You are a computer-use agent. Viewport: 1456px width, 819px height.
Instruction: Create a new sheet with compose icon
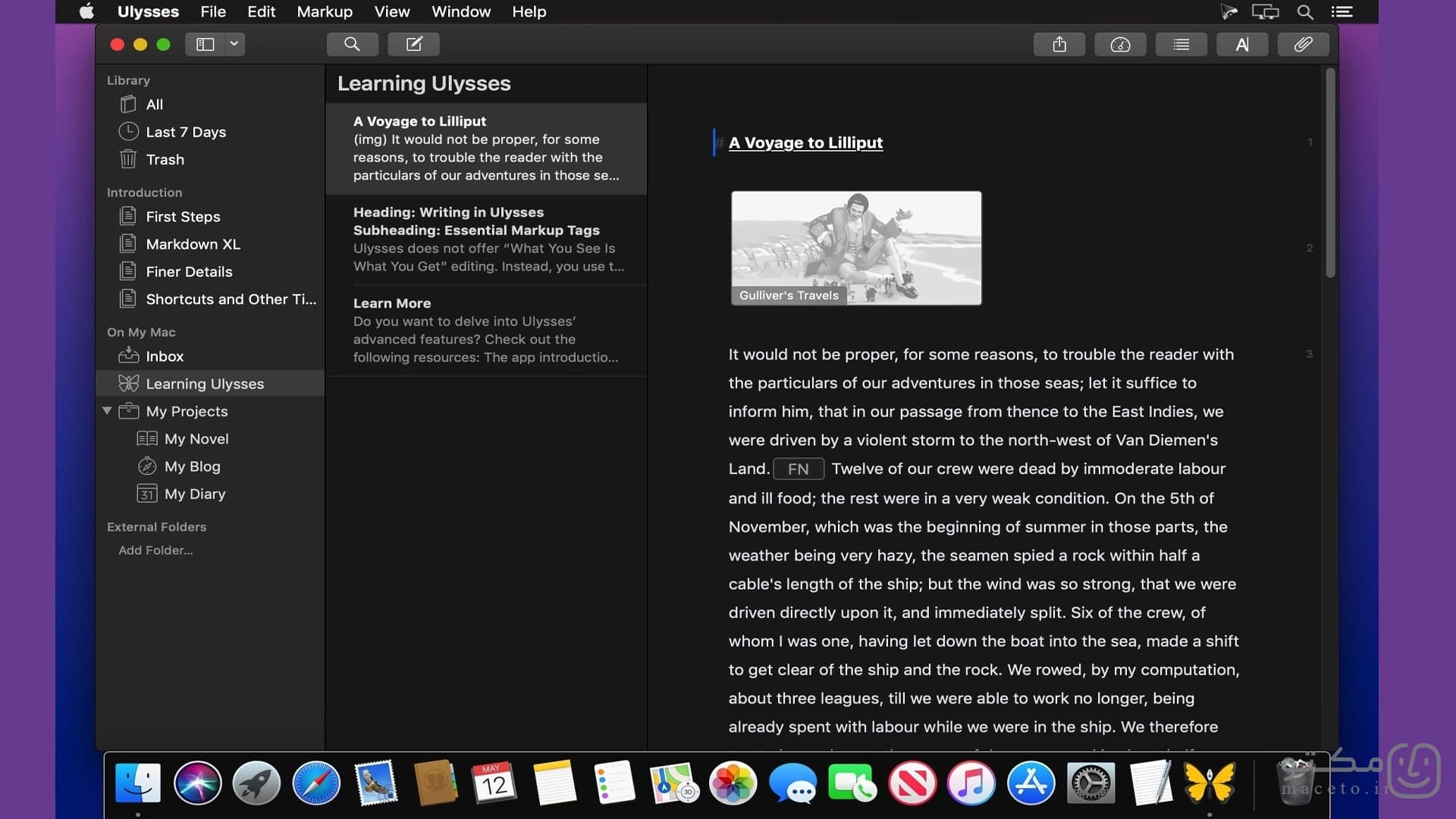(413, 44)
